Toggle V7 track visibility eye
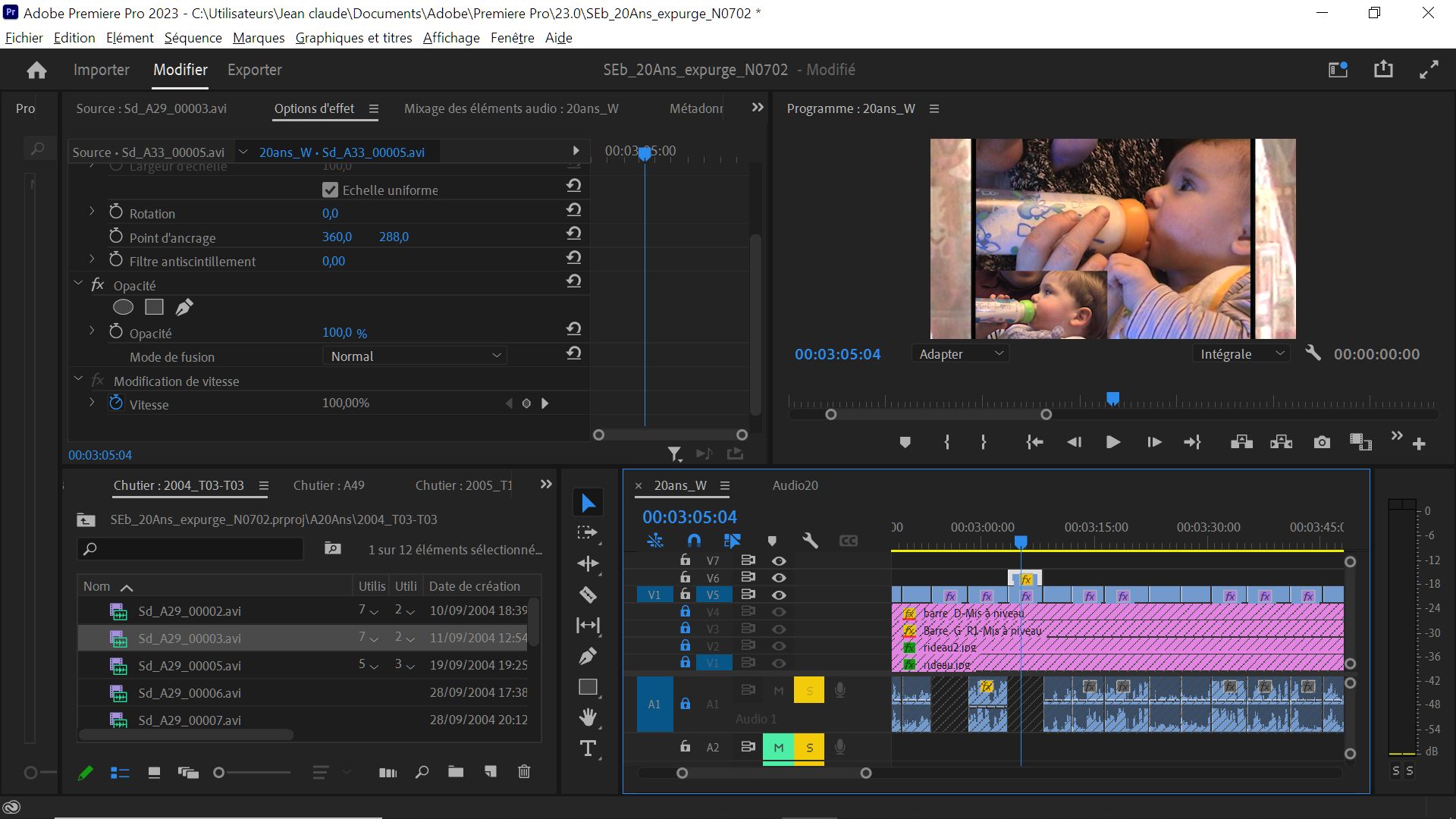Viewport: 1456px width, 819px height. tap(779, 561)
